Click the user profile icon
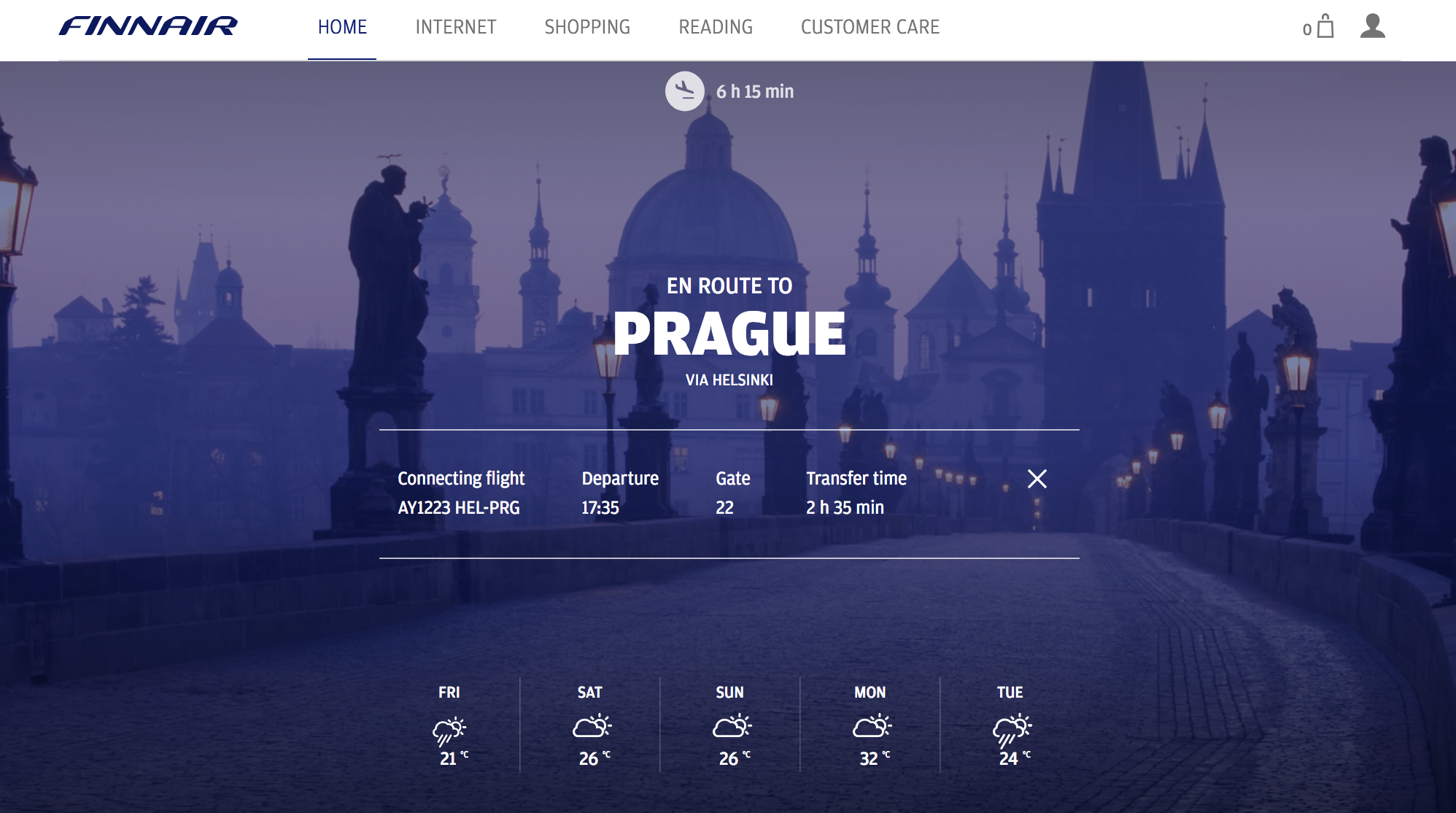This screenshot has width=1456, height=813. [1373, 27]
